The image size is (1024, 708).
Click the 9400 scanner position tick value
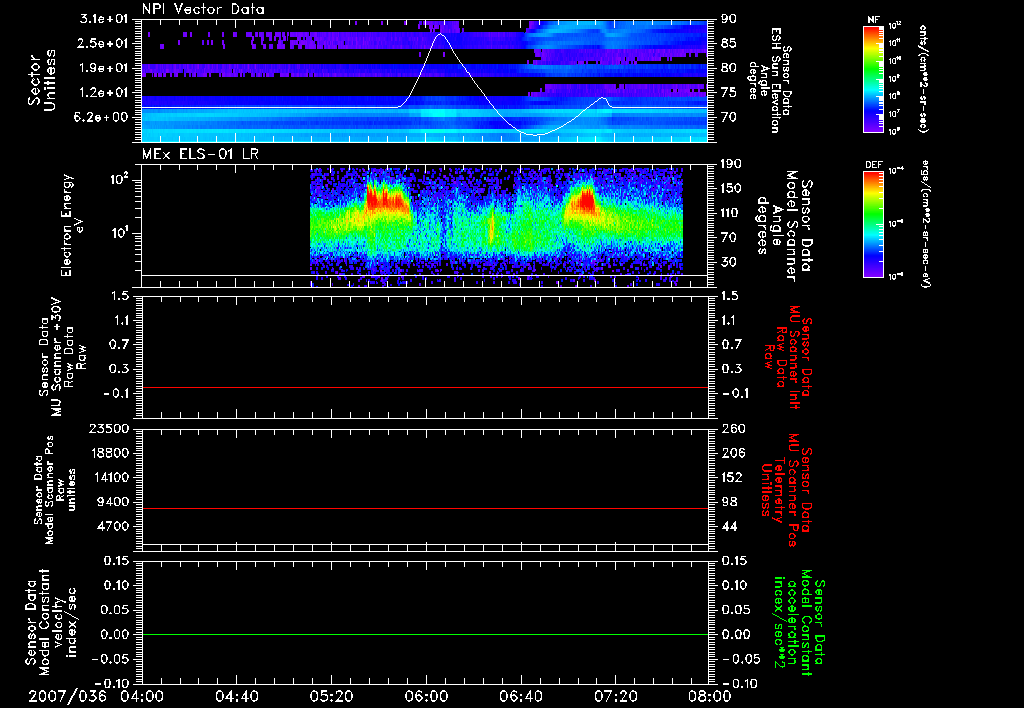[x=114, y=502]
